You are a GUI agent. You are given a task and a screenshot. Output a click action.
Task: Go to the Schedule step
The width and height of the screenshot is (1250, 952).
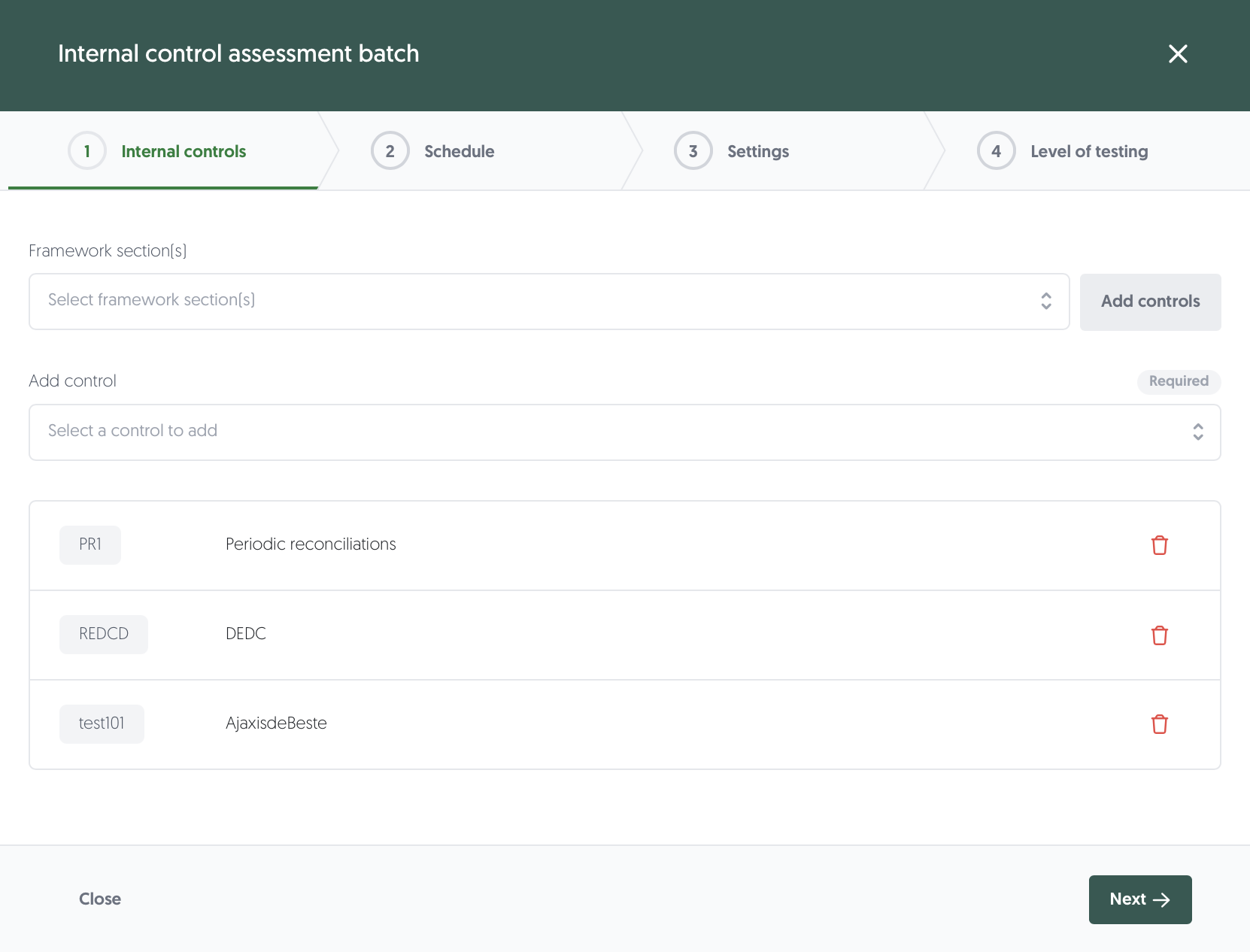(460, 151)
